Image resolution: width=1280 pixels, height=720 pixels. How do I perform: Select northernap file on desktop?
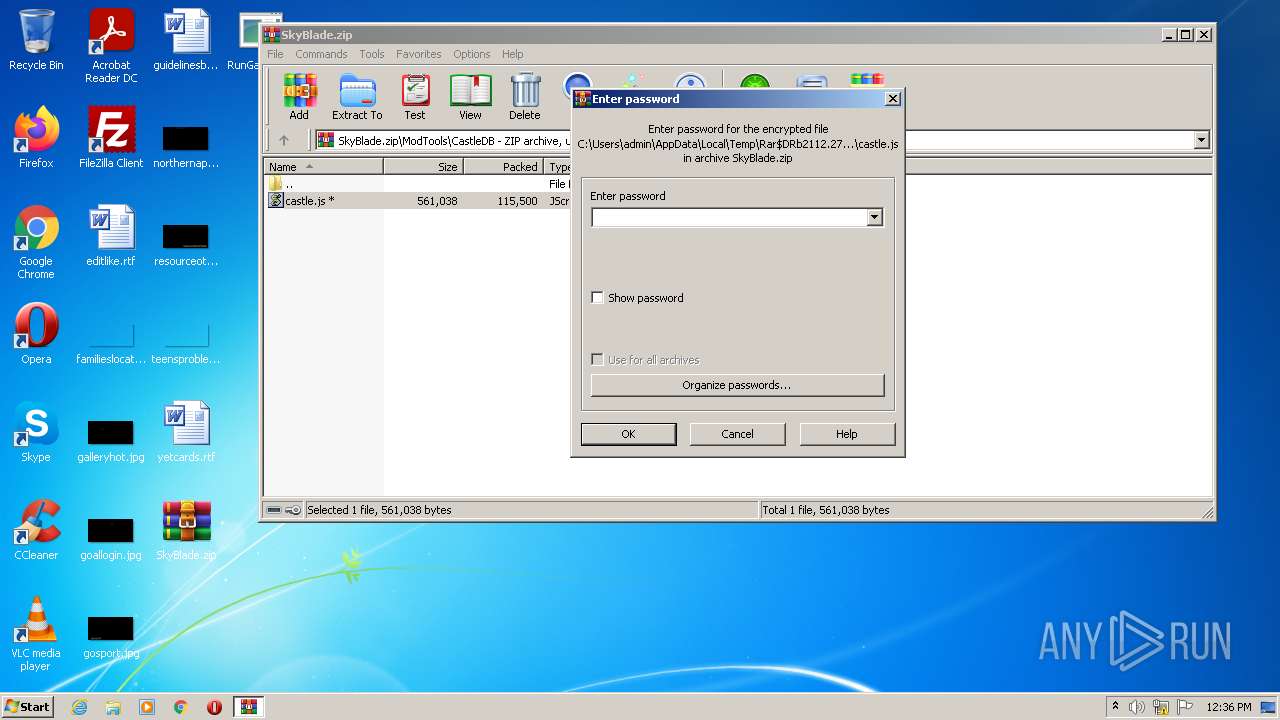(x=186, y=146)
